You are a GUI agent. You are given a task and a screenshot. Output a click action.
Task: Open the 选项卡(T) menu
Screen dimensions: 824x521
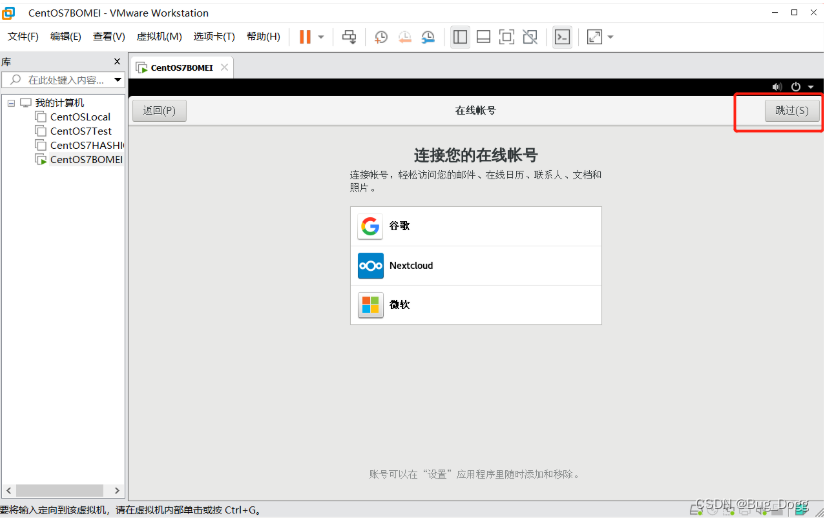click(214, 36)
